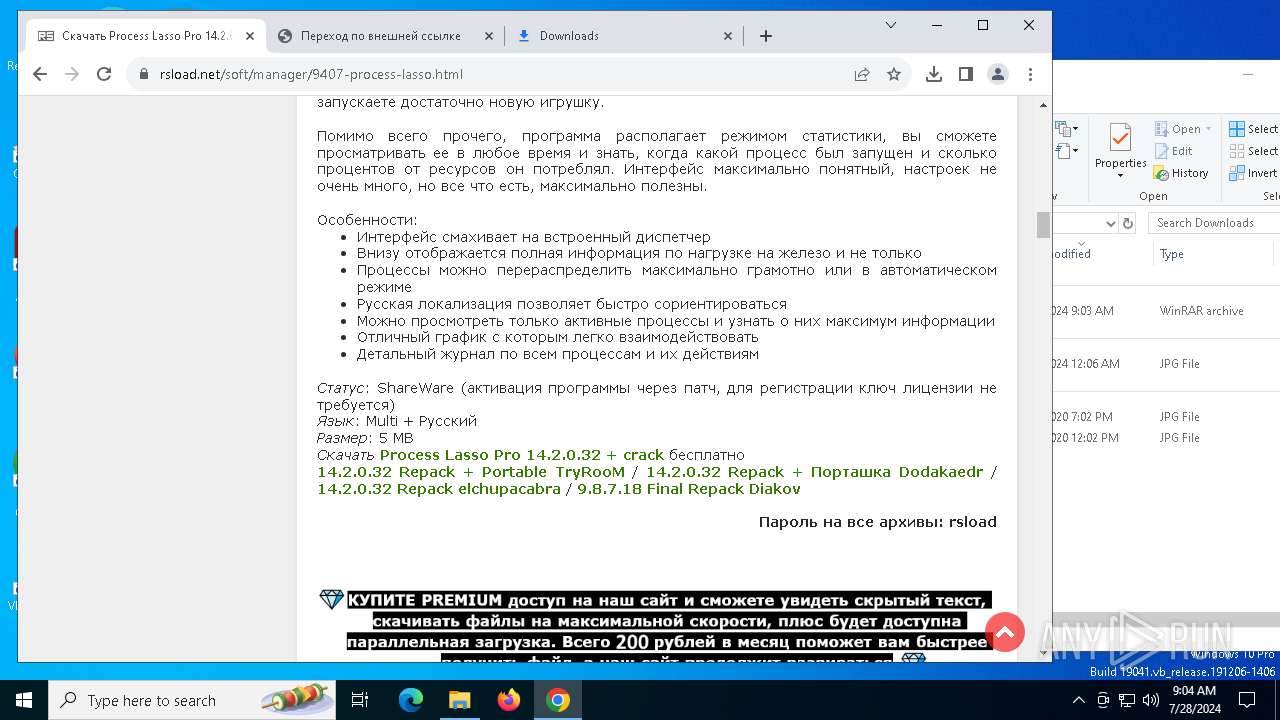
Task: Click the Search Downloads box in Explorer
Action: (1214, 223)
